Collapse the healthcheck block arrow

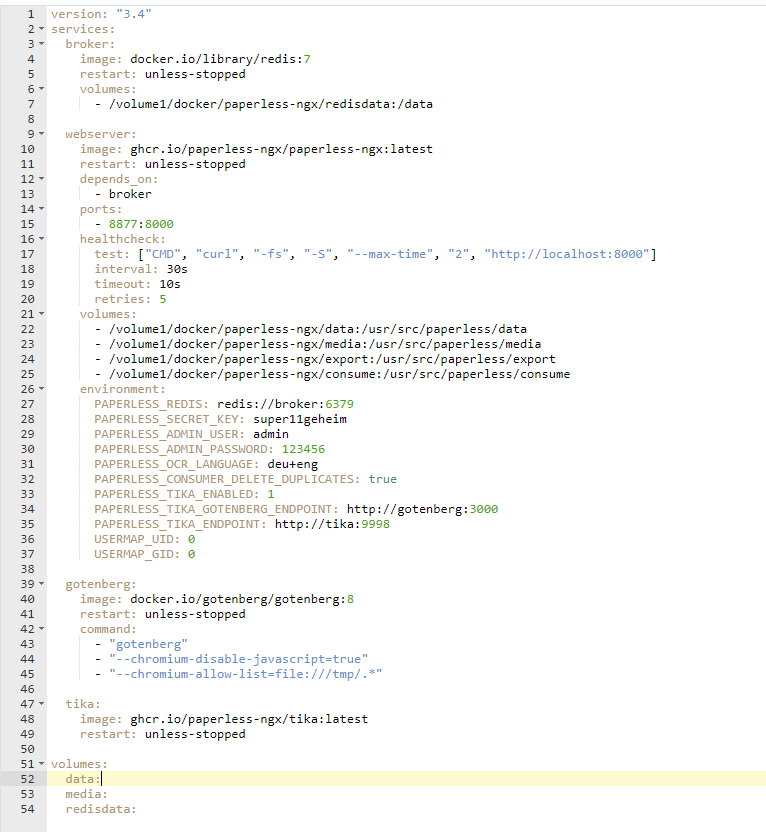click(x=41, y=239)
